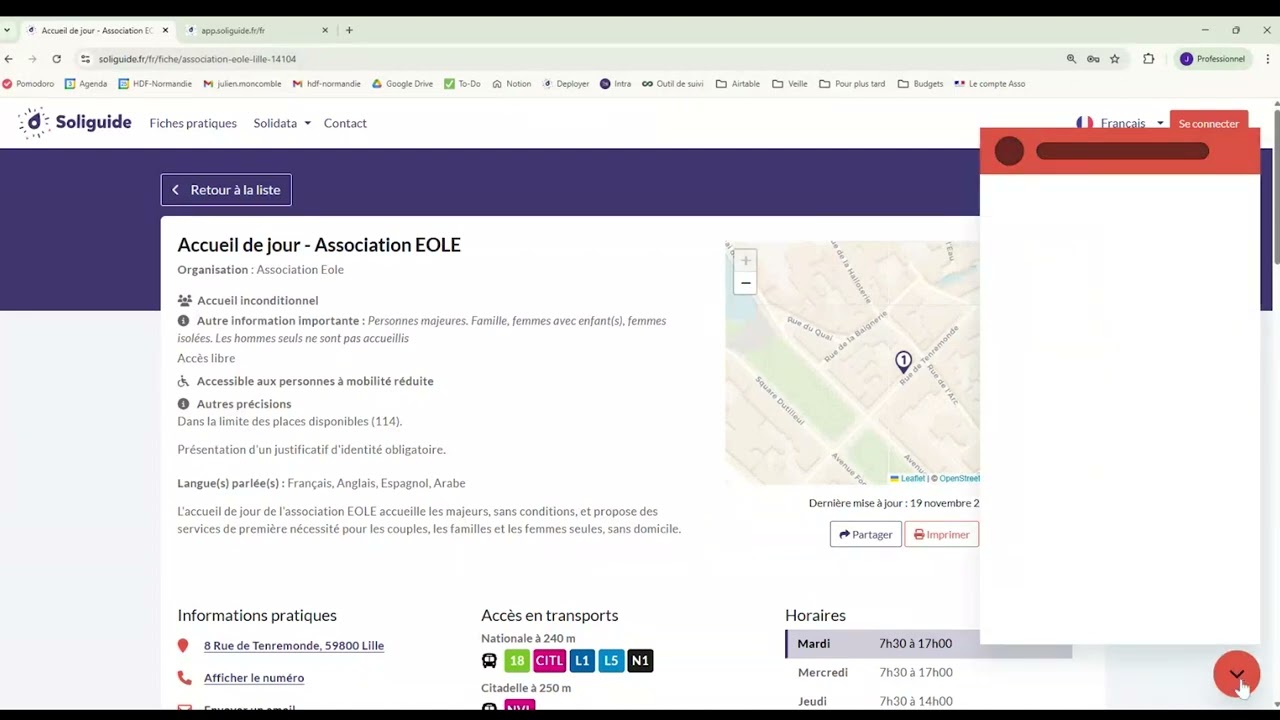Open the Budgets bookmarks folder
This screenshot has height=720, width=1280.
tap(921, 84)
